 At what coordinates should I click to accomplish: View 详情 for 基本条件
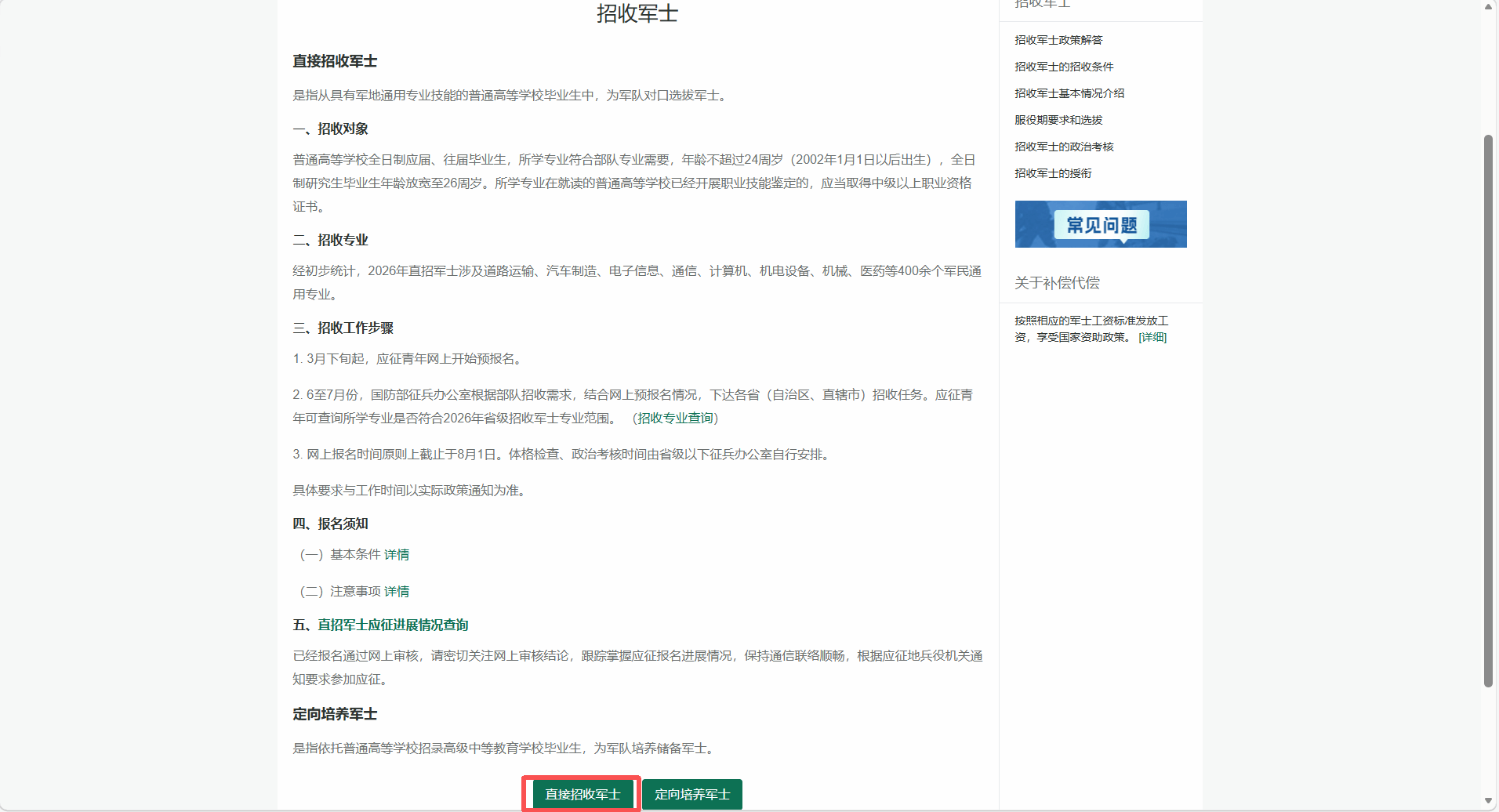coord(397,555)
